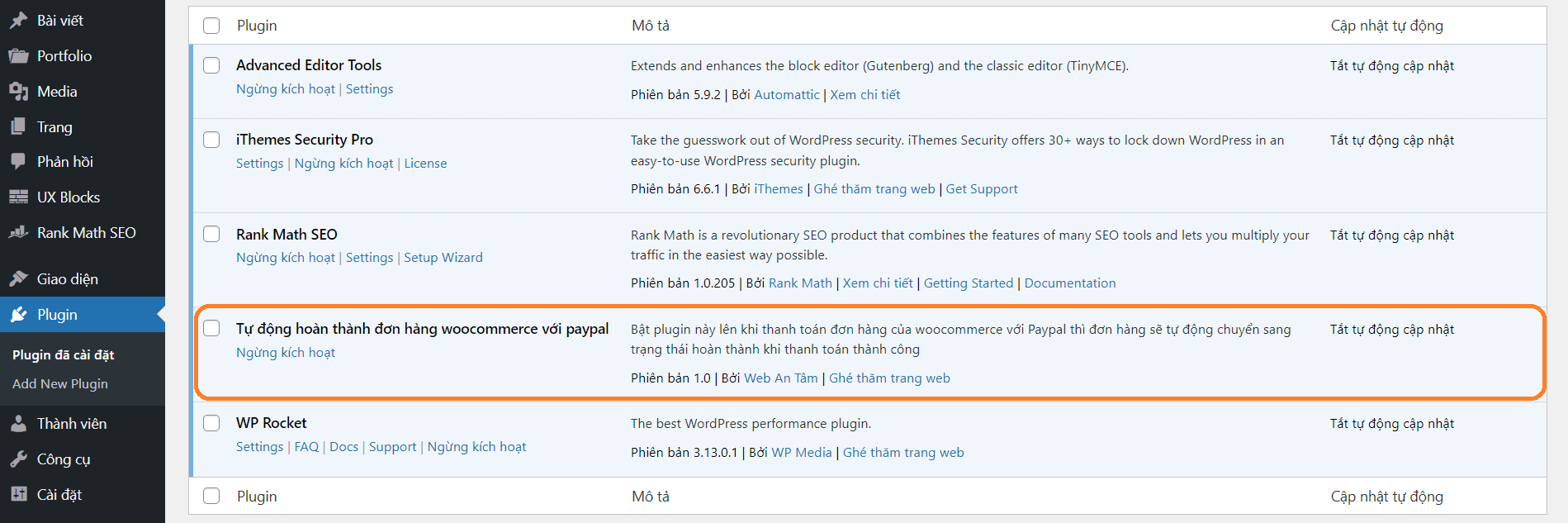This screenshot has width=1568, height=523.
Task: Click the Automattic author link
Action: 787,95
